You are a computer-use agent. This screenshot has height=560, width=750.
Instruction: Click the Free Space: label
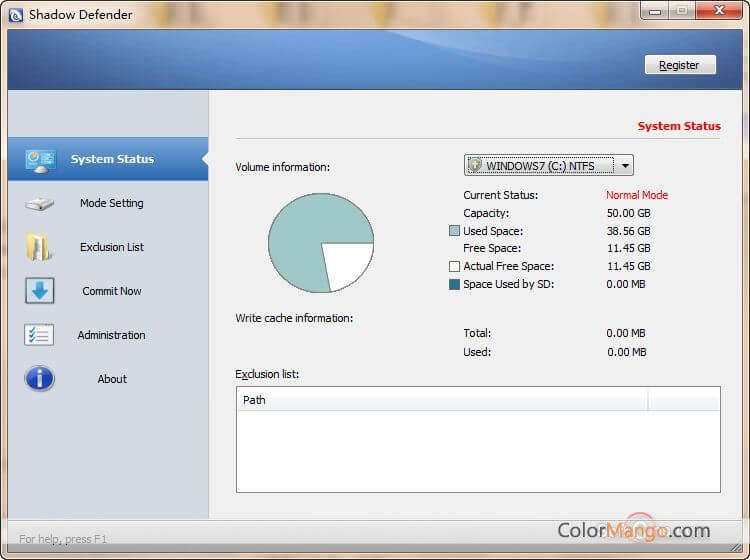coord(492,248)
